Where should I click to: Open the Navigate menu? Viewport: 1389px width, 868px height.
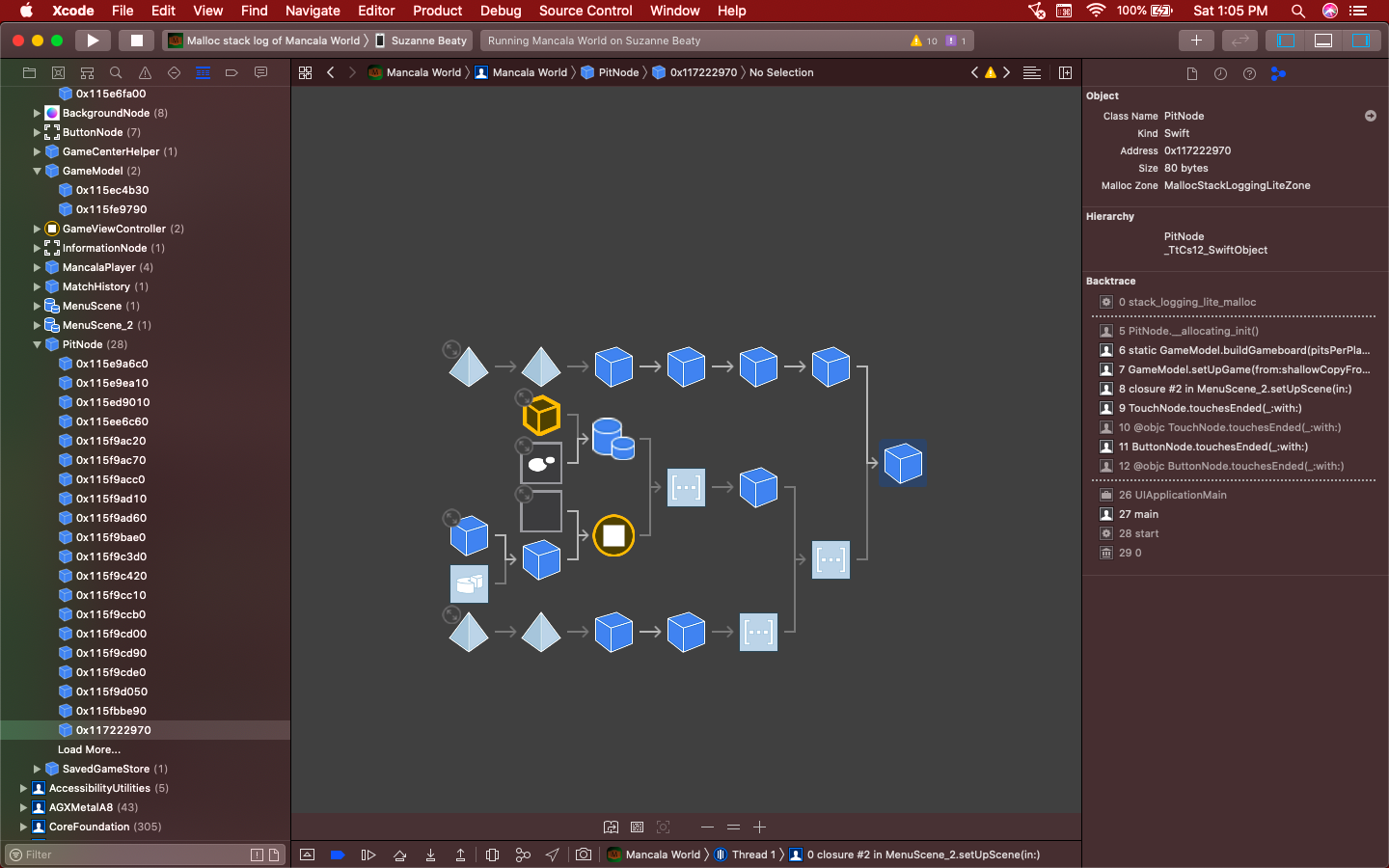(313, 11)
